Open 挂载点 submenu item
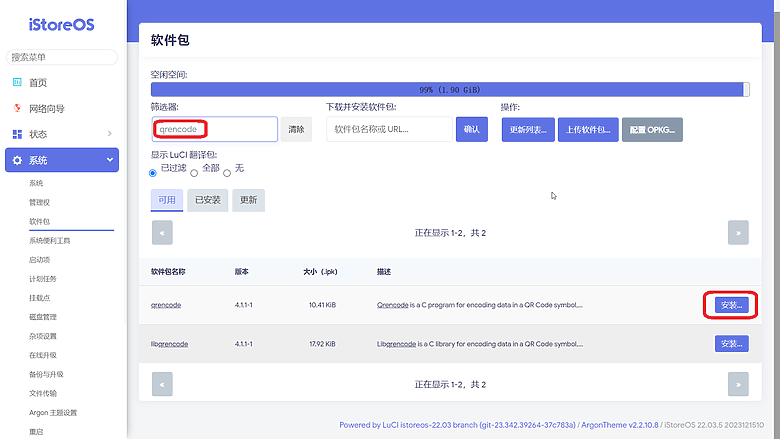The width and height of the screenshot is (780, 439). pos(39,298)
